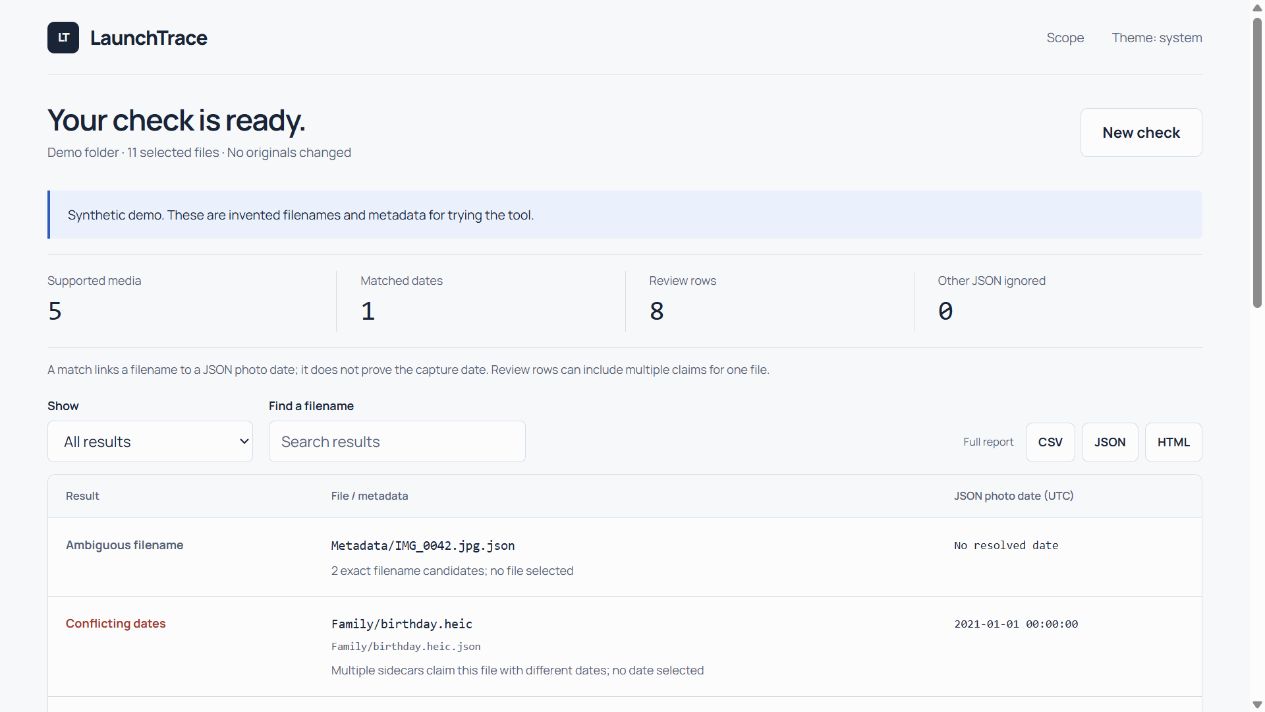Image resolution: width=1265 pixels, height=712 pixels.
Task: Click the scrollbar down arrow
Action: coord(1257,704)
